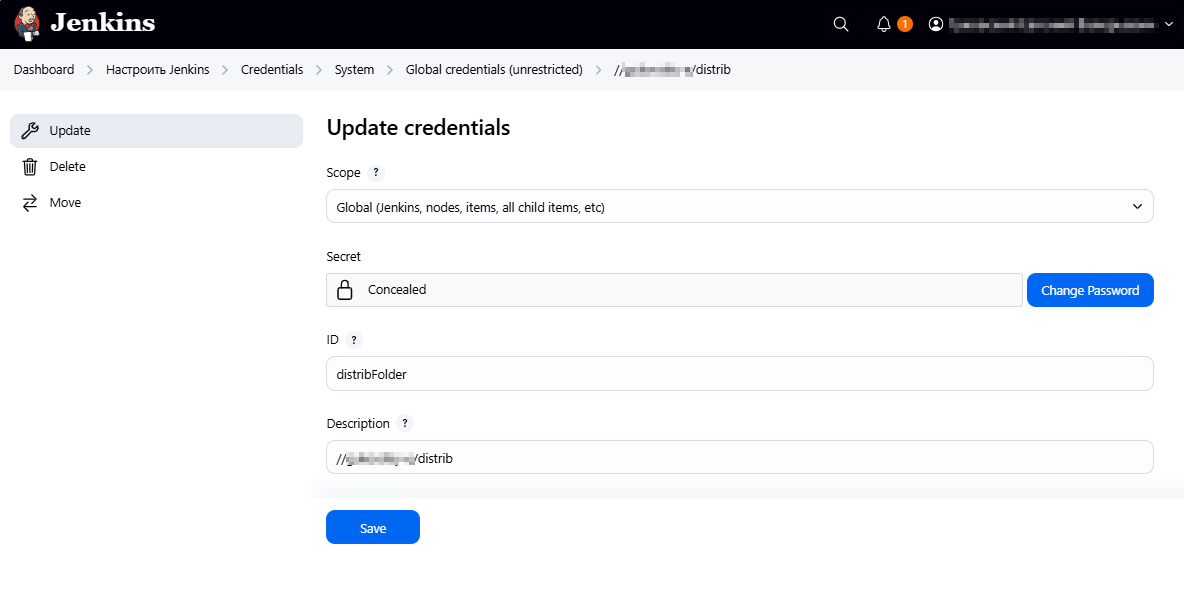Image resolution: width=1184 pixels, height=590 pixels.
Task: Click the user profile avatar icon
Action: 936,24
